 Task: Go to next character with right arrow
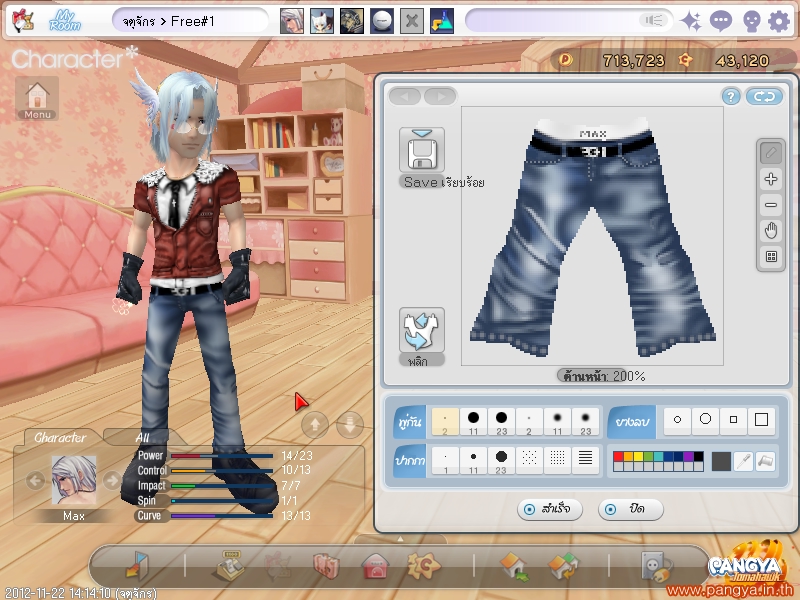click(x=111, y=480)
